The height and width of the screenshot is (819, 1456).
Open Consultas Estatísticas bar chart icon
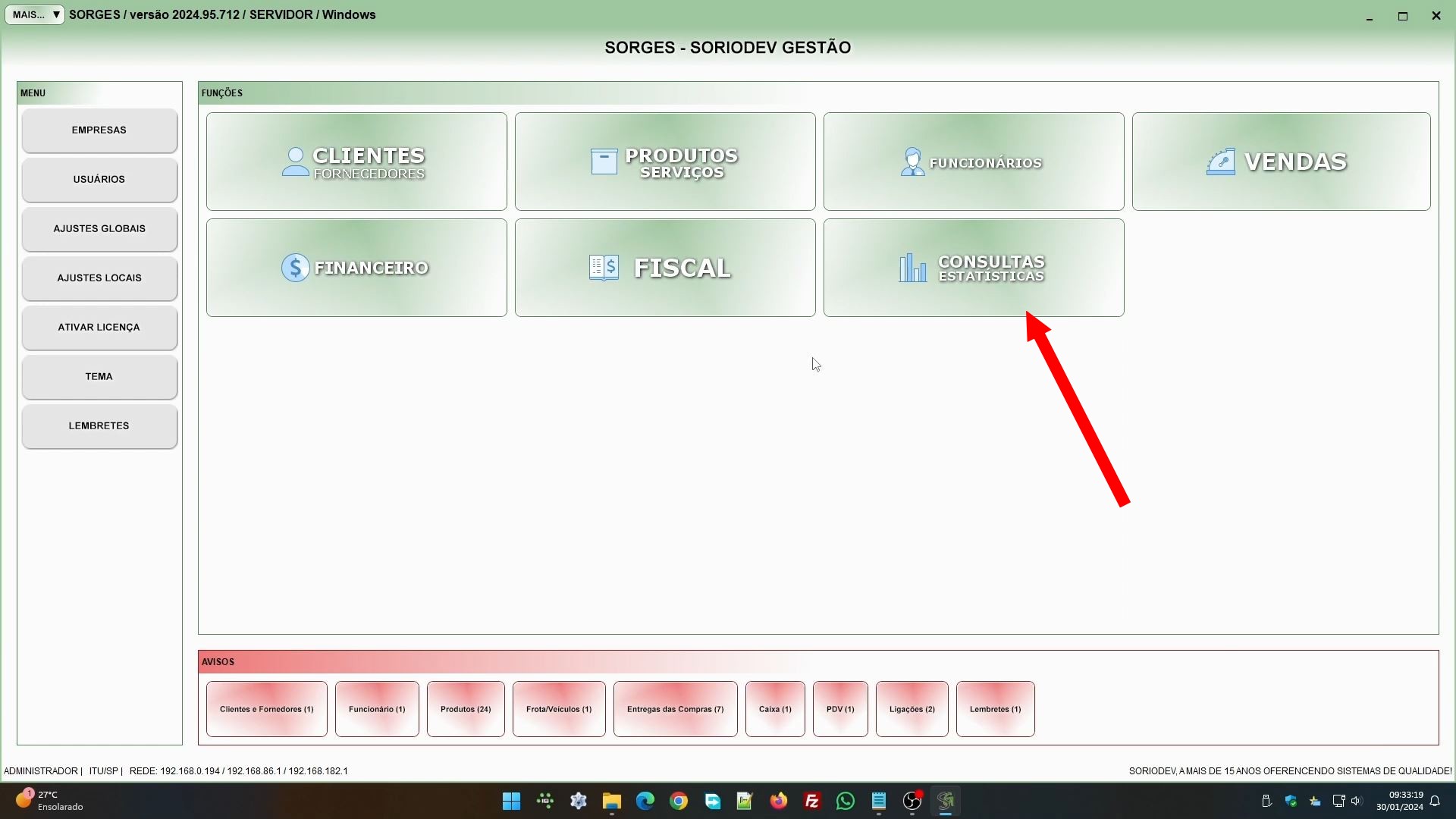[912, 268]
